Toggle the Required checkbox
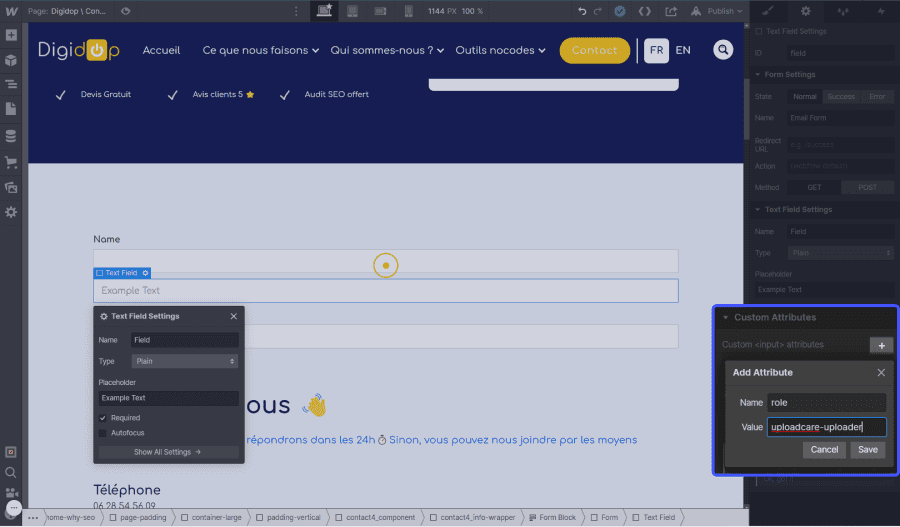 103,418
